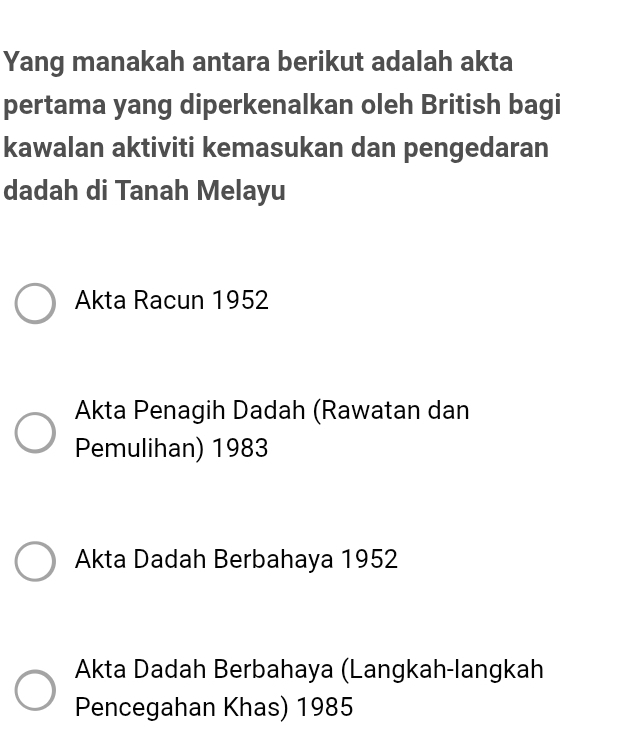Click question line starting "pertama yang diperkenalkan"

click(282, 105)
